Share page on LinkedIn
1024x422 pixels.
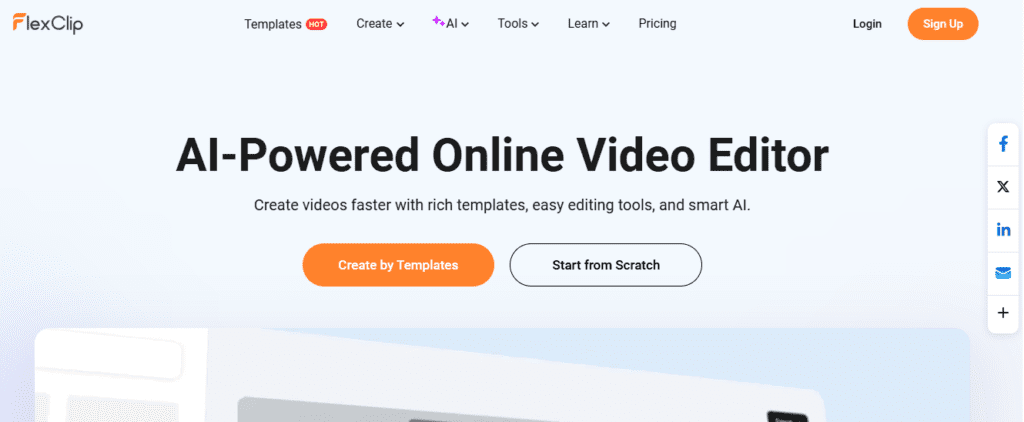coord(1003,230)
